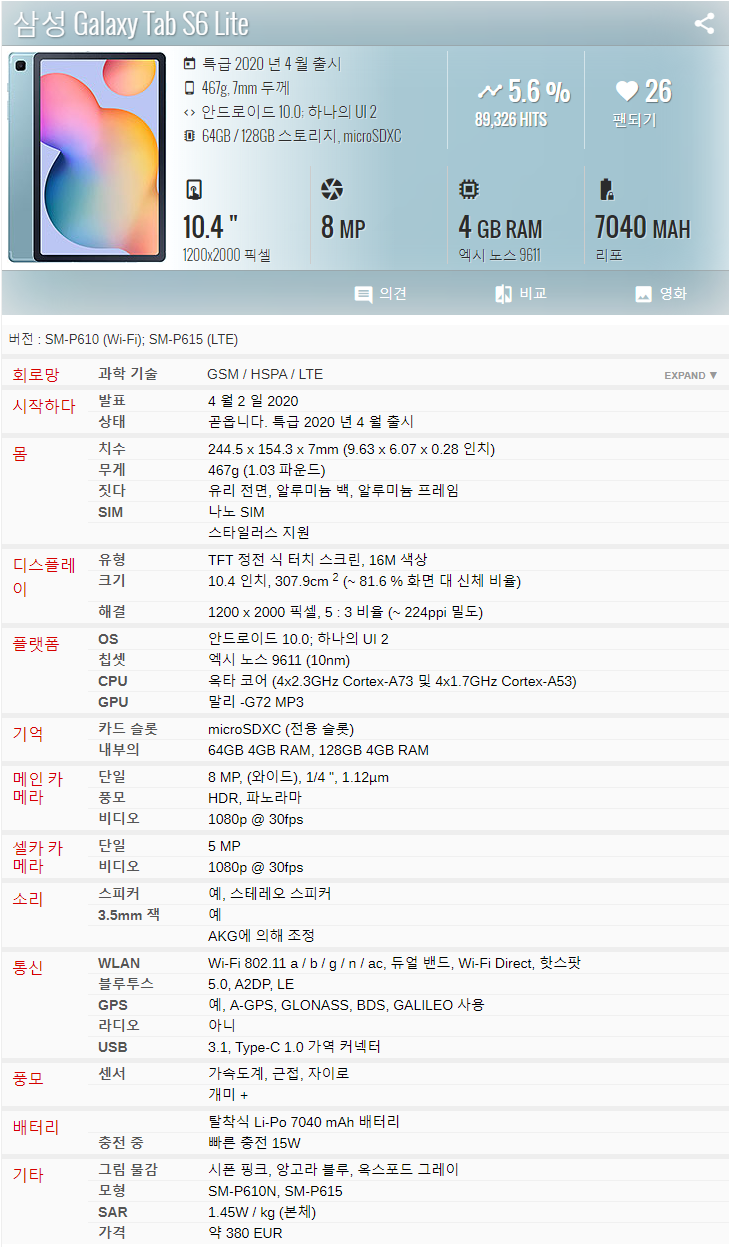Click the 짓다 build label
Viewport: 729px width, 1247px height.
click(112, 491)
